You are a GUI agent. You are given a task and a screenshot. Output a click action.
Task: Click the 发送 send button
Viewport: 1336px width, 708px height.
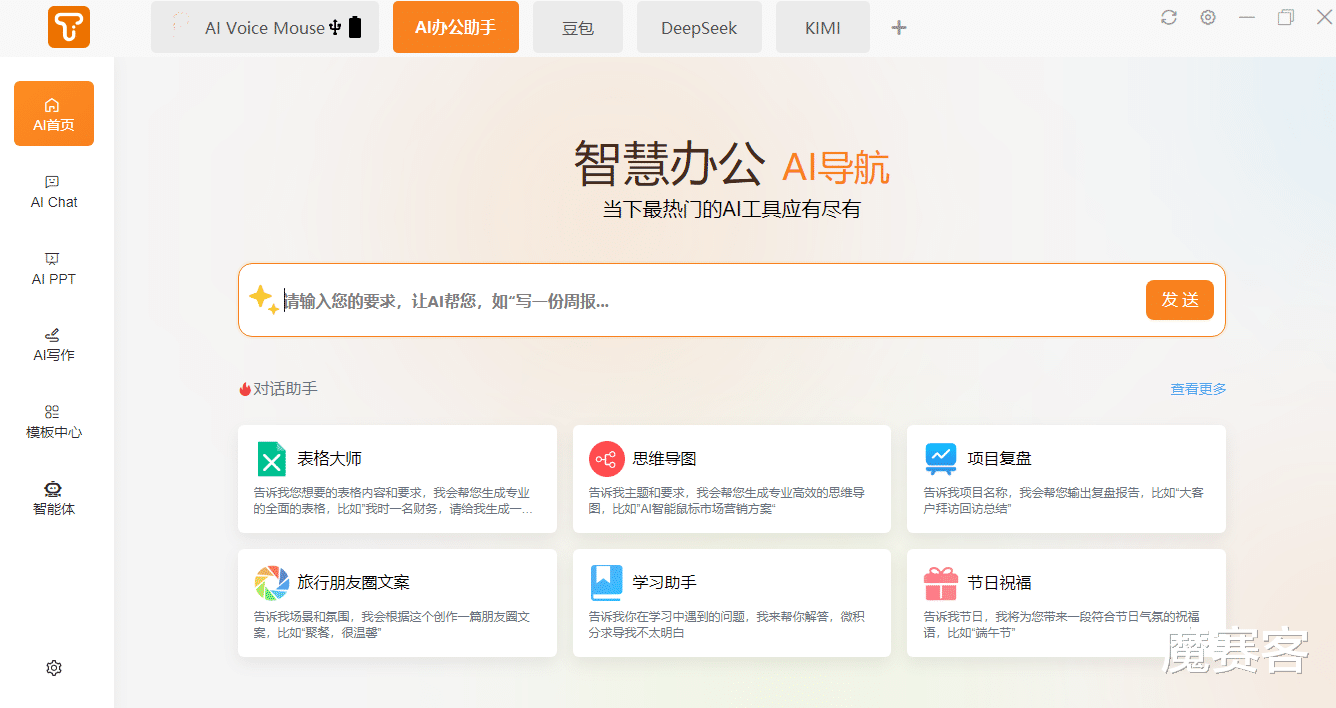(1180, 300)
